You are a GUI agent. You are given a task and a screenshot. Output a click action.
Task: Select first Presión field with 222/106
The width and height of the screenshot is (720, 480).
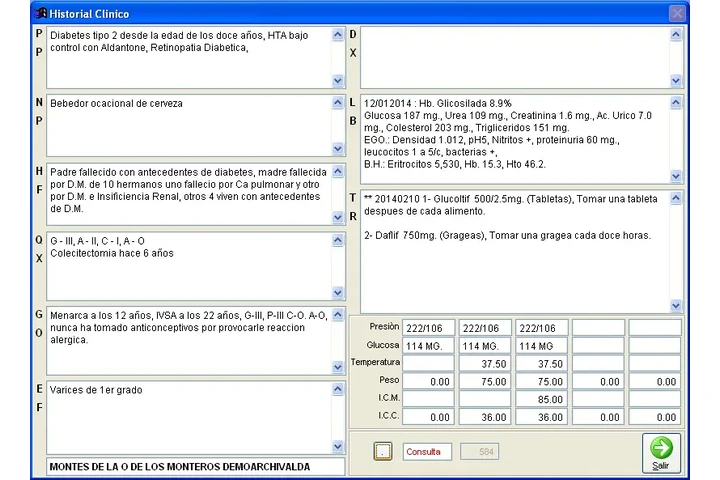428,328
